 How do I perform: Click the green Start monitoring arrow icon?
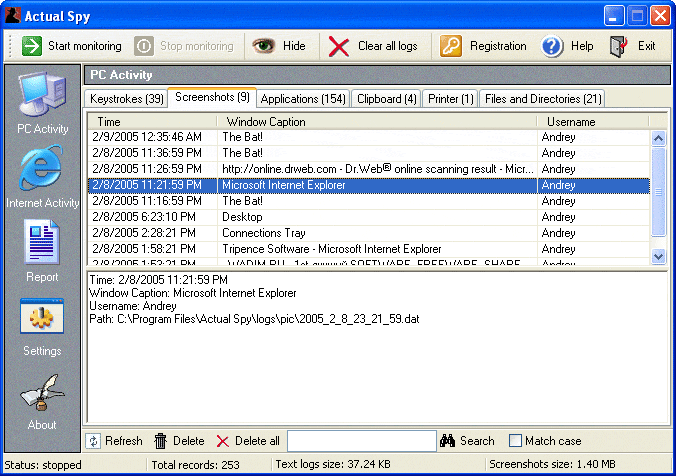pos(32,46)
